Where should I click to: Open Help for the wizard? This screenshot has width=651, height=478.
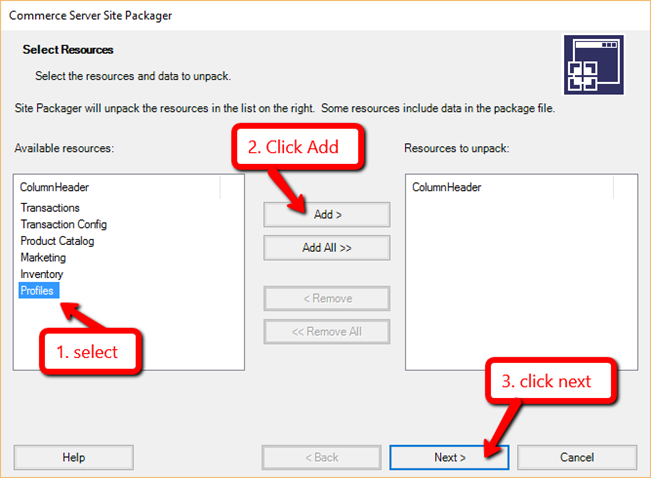[73, 457]
